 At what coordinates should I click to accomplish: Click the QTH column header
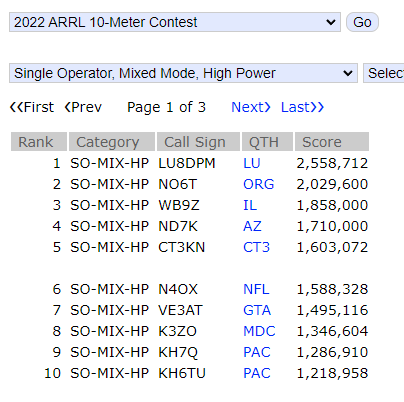click(x=267, y=142)
